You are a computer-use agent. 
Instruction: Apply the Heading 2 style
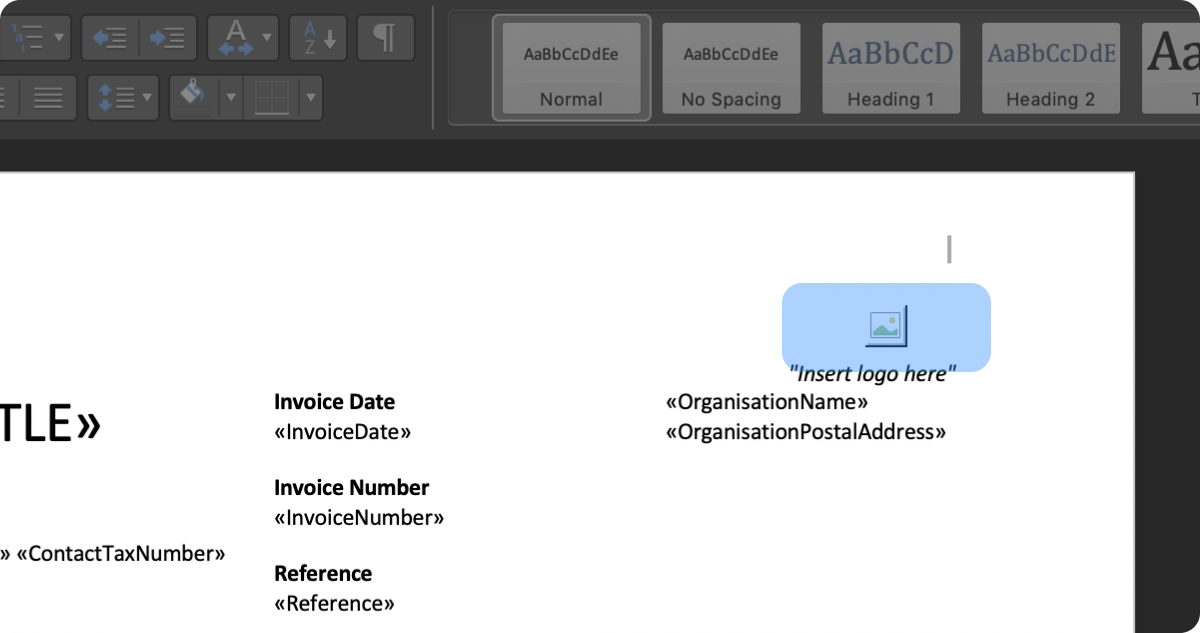click(1051, 69)
